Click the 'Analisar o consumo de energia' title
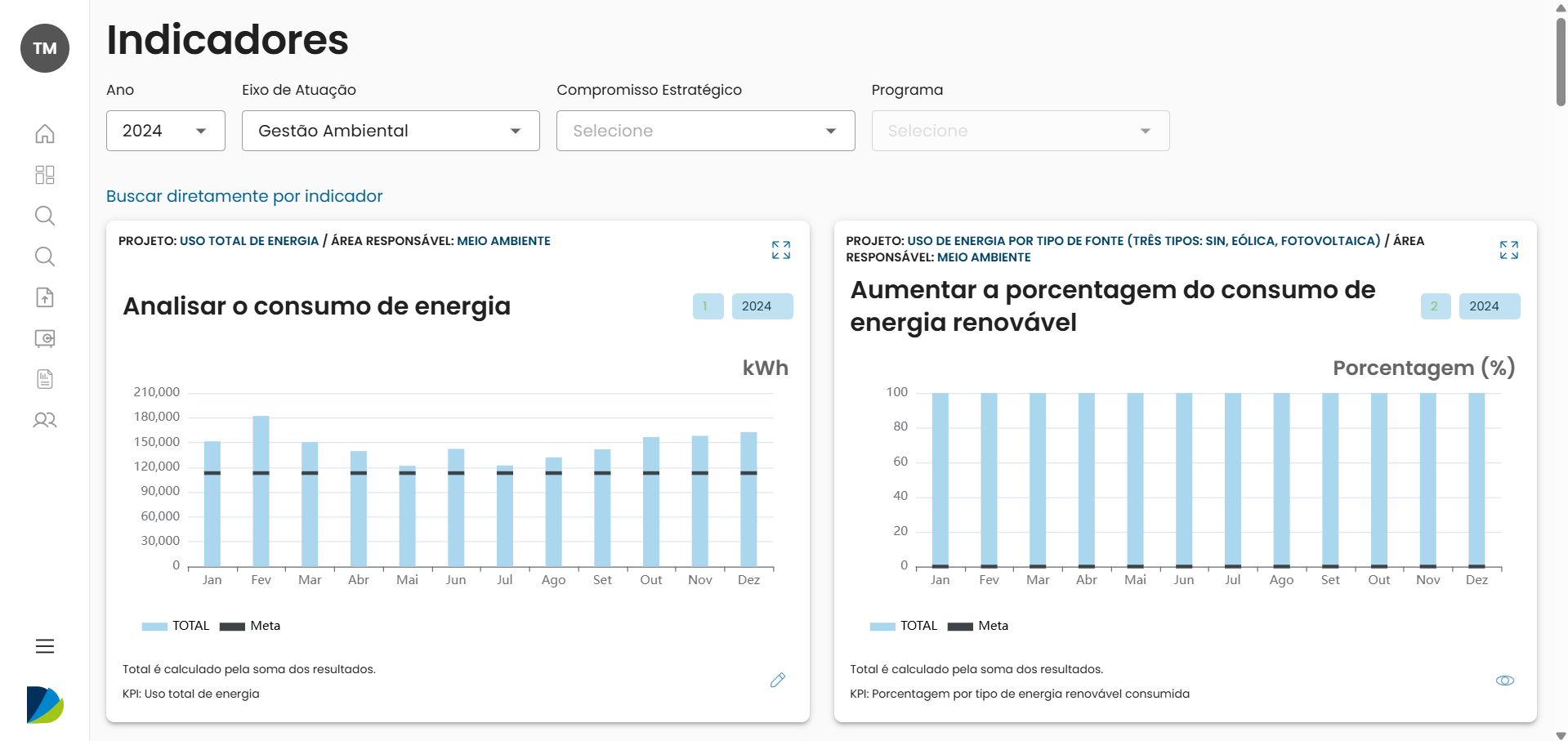Screen dimensions: 1568x741 (x=317, y=306)
